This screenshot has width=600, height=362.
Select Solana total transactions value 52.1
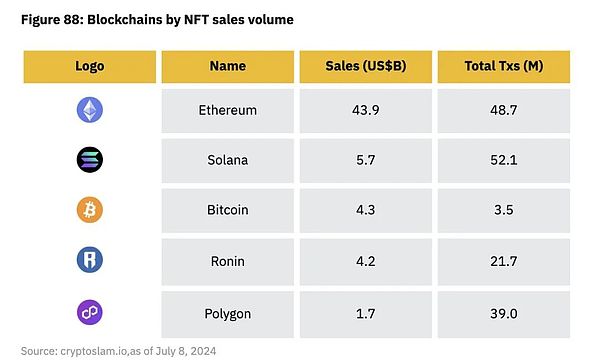coord(504,160)
